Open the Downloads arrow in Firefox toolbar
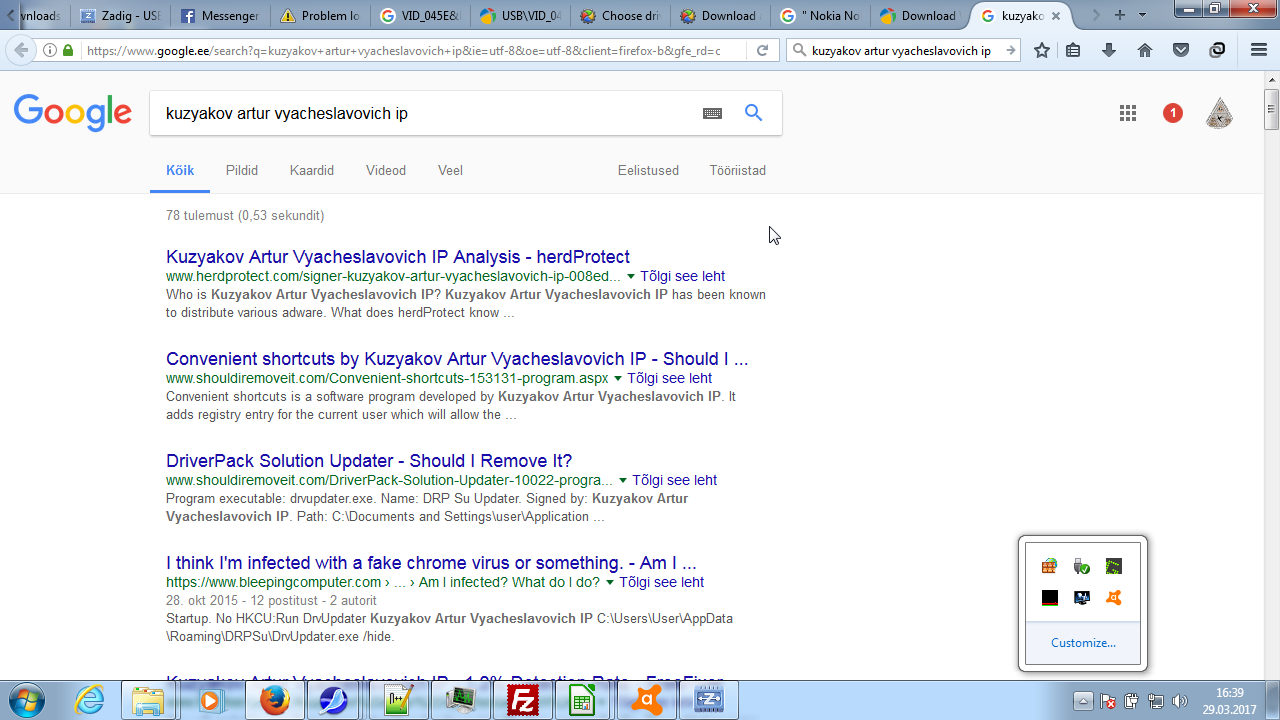 pos(1109,50)
